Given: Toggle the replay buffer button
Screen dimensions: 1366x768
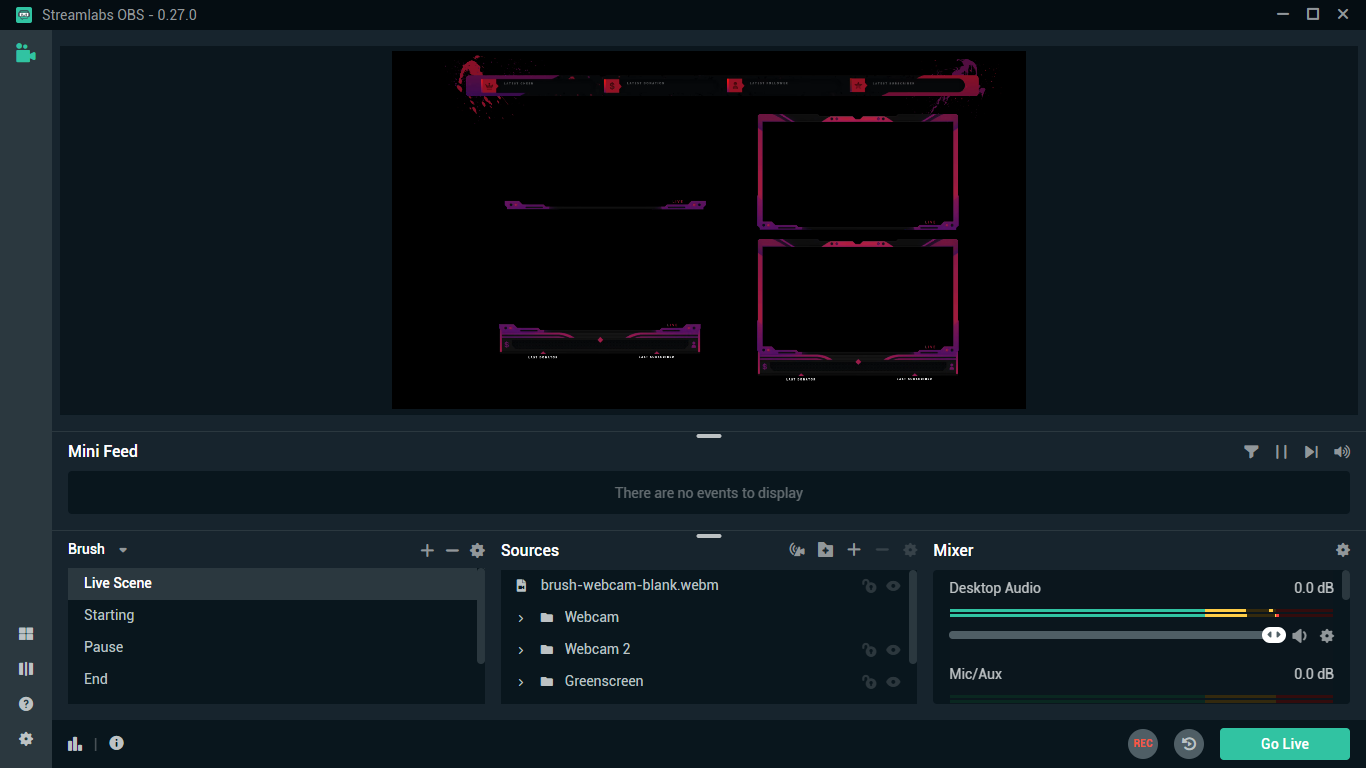Looking at the screenshot, I should tap(1188, 743).
